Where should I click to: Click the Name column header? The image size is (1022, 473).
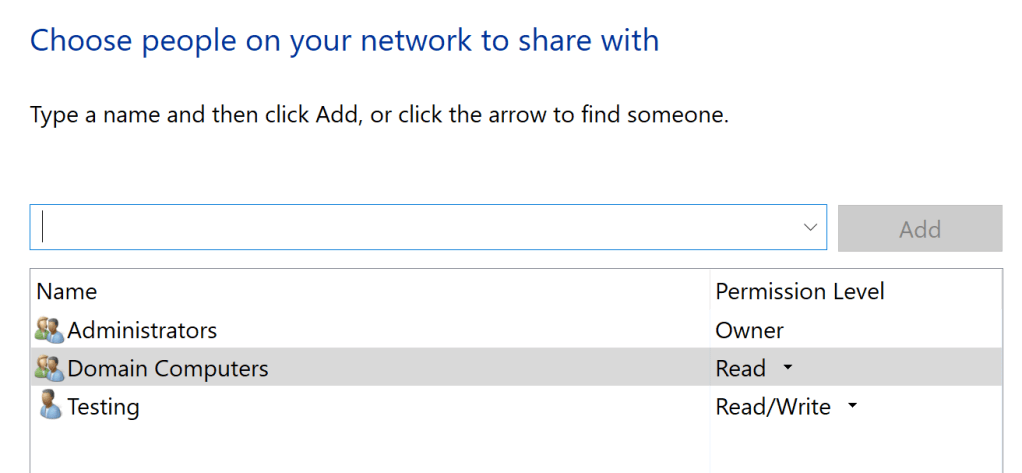point(67,292)
